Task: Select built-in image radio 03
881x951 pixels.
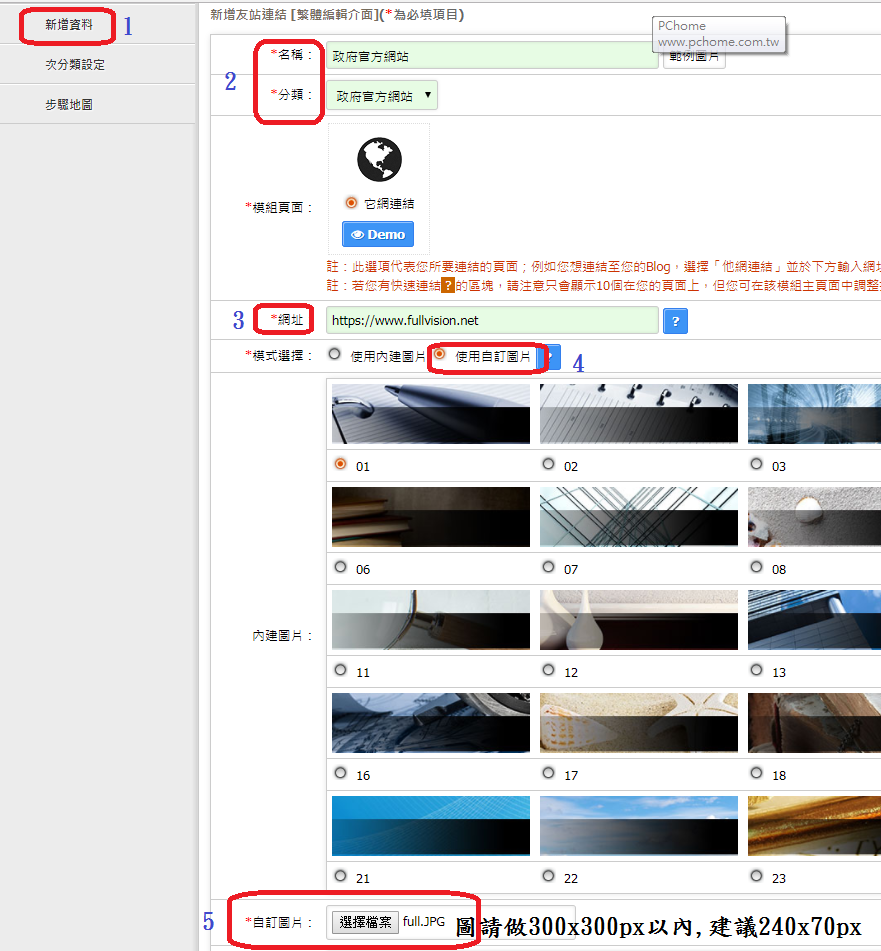Action: (756, 464)
